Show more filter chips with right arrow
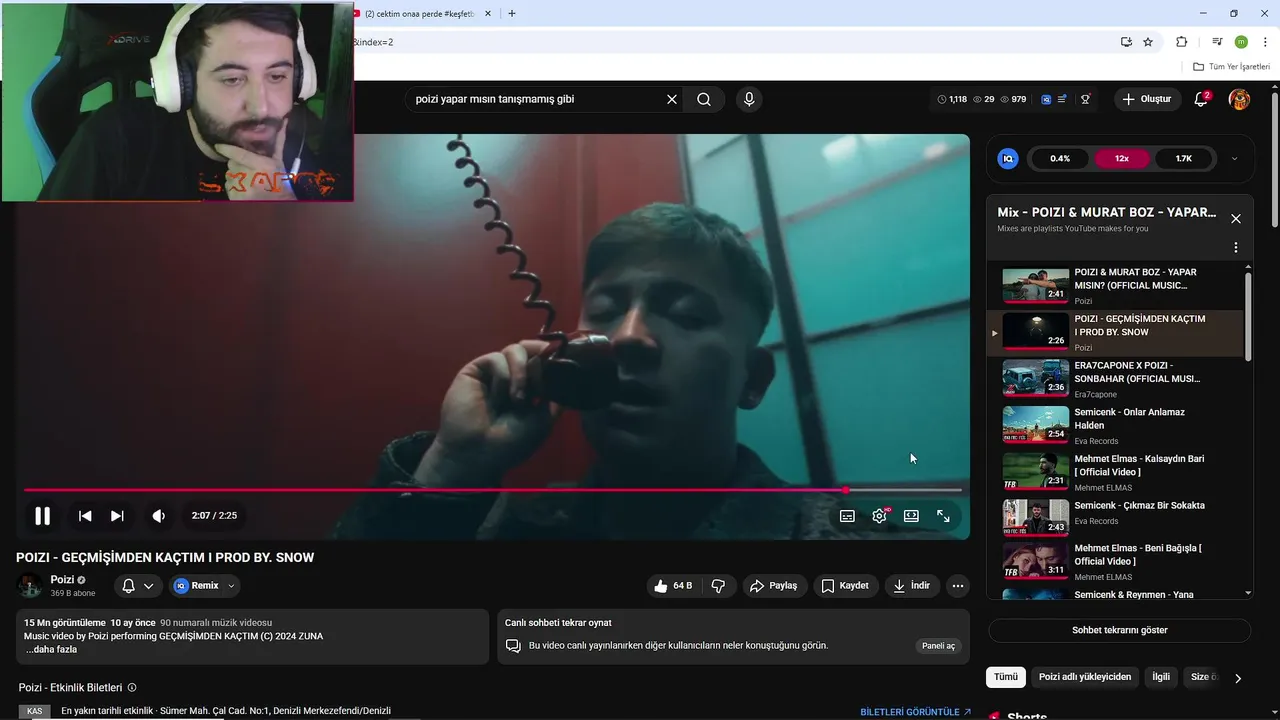The height and width of the screenshot is (720, 1280). pos(1238,678)
